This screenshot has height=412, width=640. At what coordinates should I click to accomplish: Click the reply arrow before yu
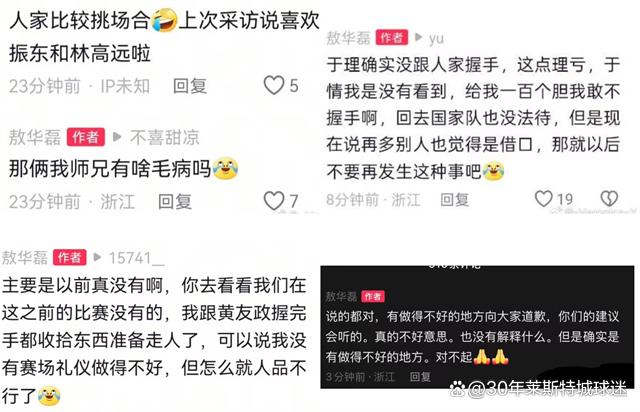(418, 38)
